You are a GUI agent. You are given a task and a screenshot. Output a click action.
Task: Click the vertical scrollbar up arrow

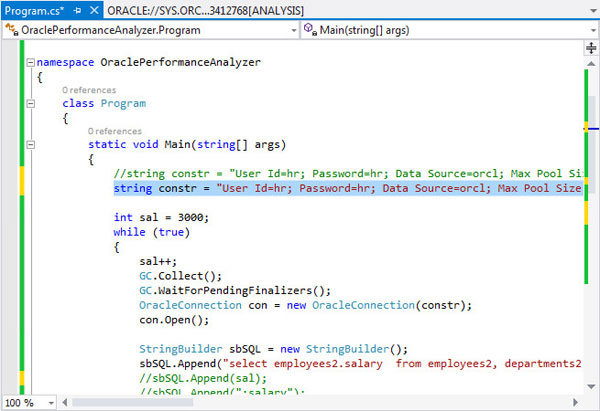tap(591, 64)
